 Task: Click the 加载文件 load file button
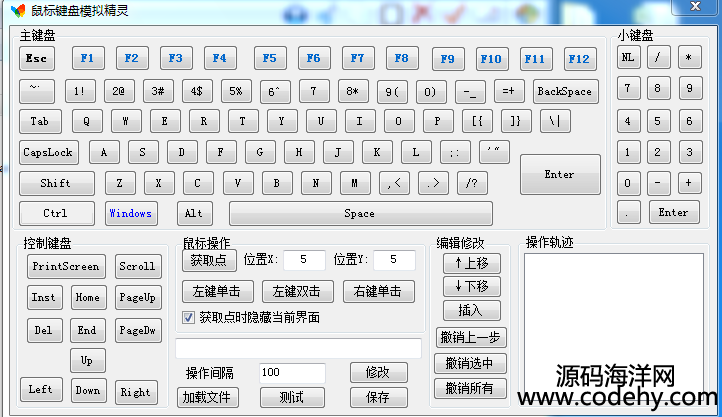[x=206, y=397]
